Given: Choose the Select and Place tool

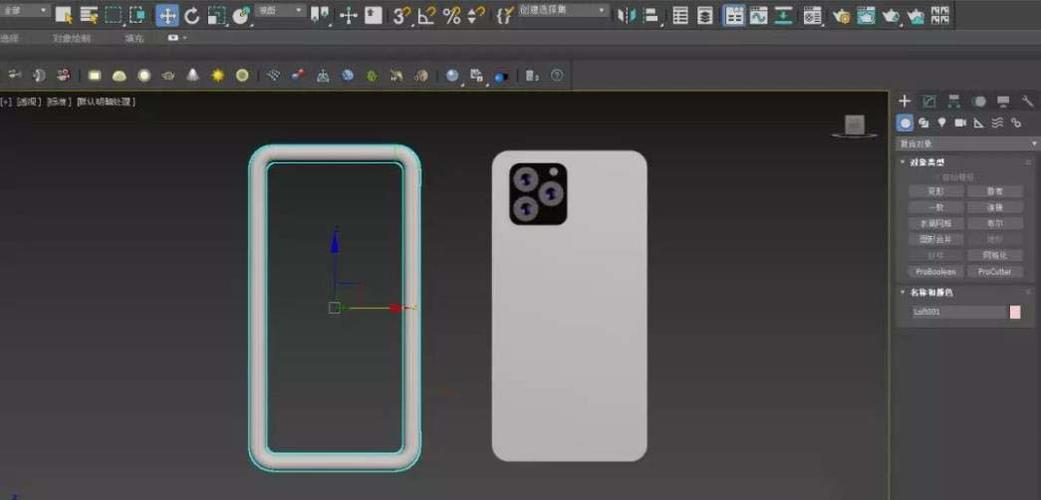Looking at the screenshot, I should pyautogui.click(x=240, y=15).
